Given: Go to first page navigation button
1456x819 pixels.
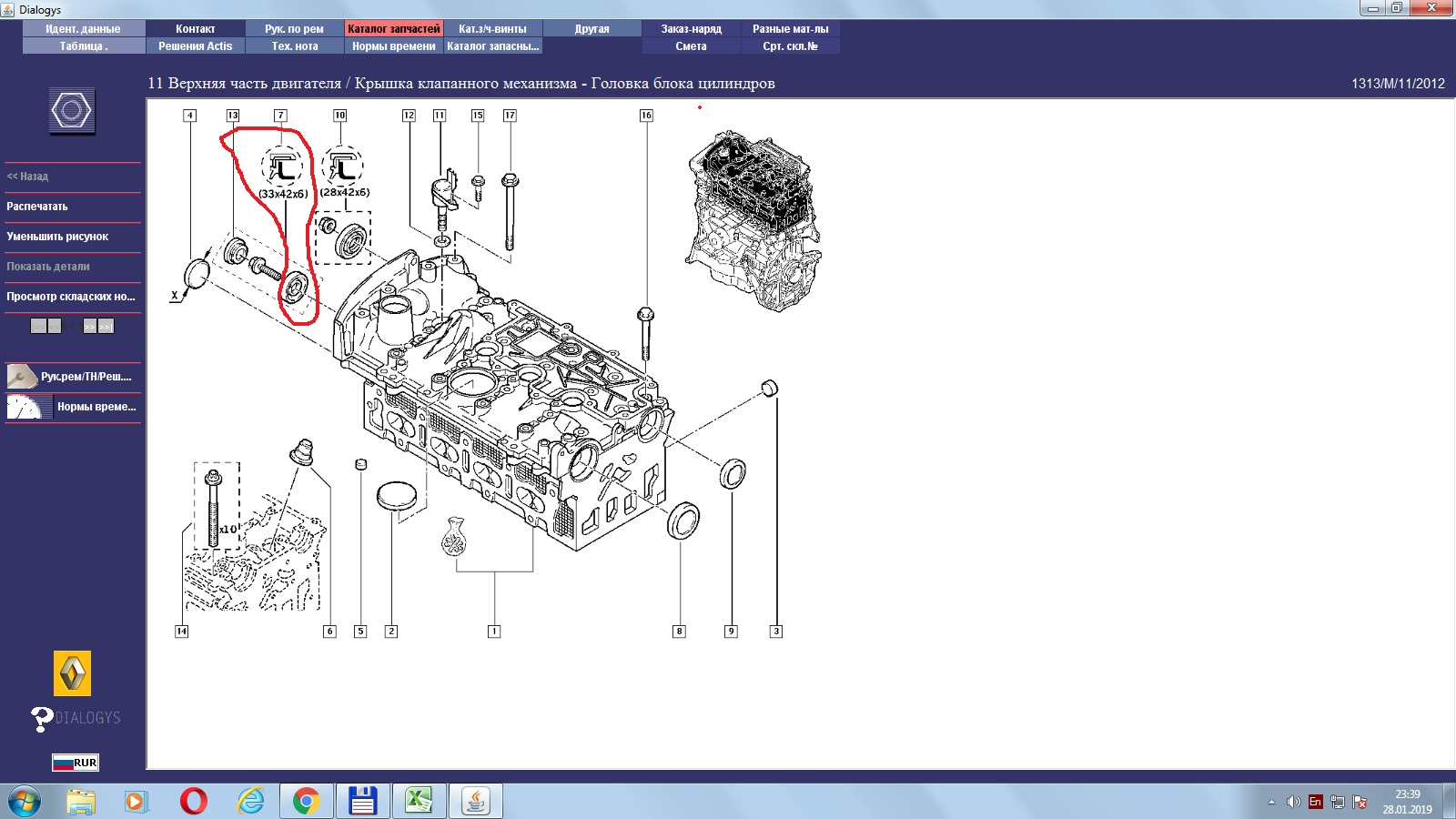Looking at the screenshot, I should click(38, 326).
